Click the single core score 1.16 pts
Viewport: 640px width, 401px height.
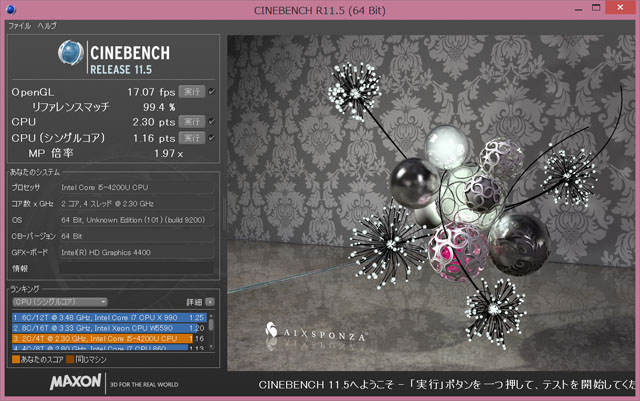[x=154, y=138]
